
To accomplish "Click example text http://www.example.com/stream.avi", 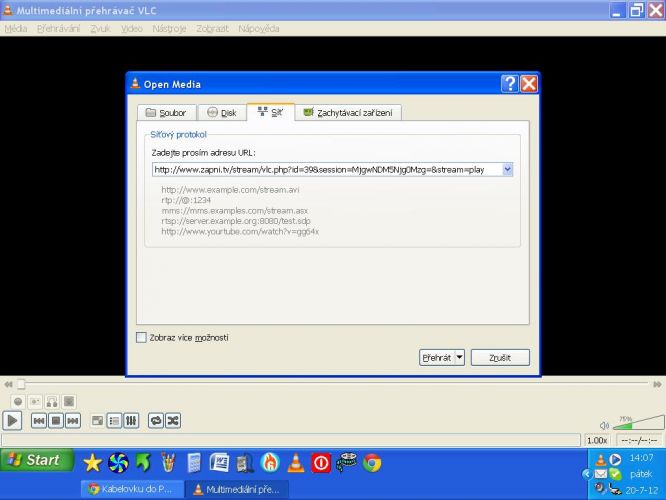I will (x=230, y=189).
